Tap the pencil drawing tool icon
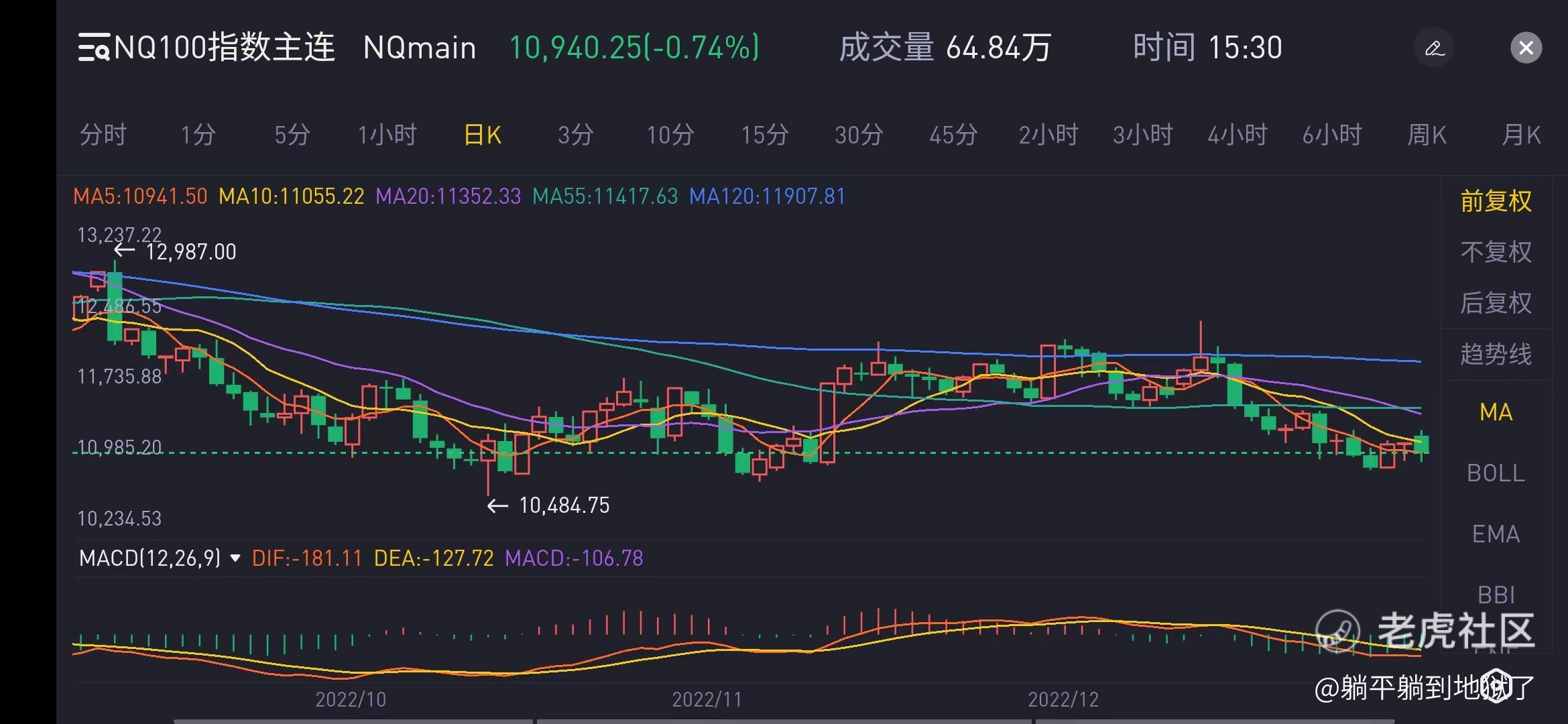1568x724 pixels. (x=1434, y=48)
